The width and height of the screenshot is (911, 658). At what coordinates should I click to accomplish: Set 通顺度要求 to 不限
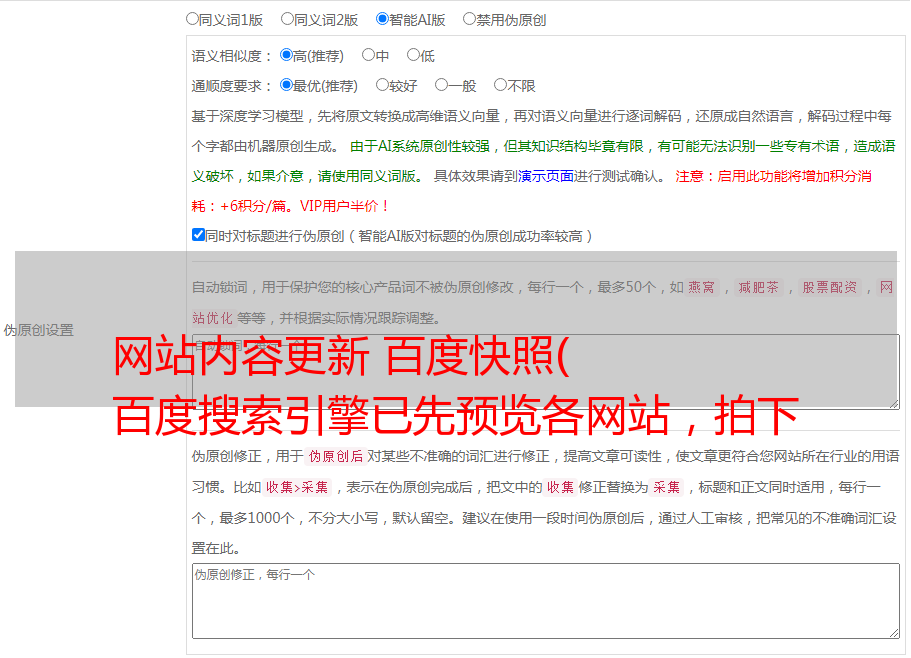coord(500,86)
